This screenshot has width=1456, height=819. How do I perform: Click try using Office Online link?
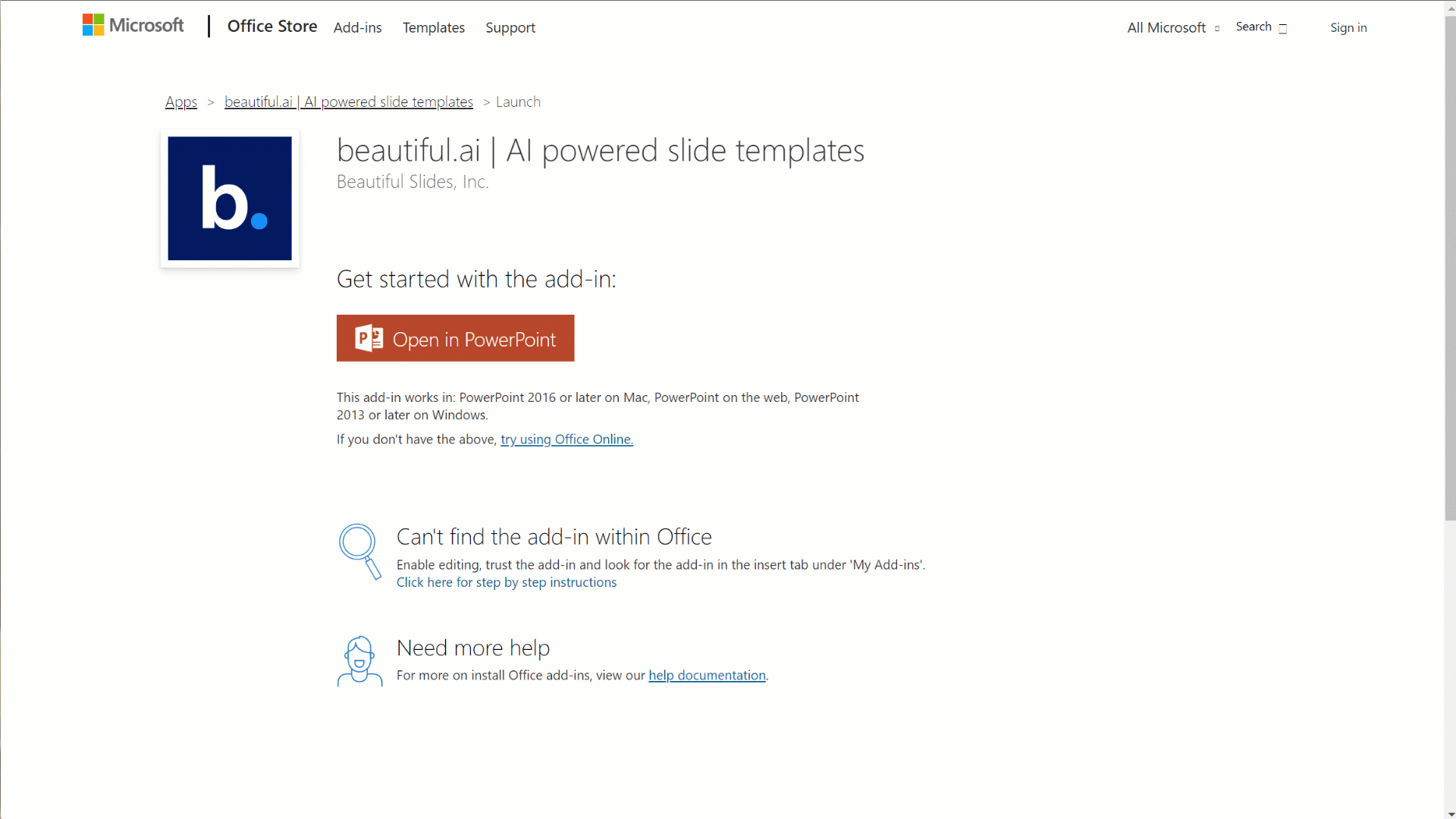(x=567, y=439)
